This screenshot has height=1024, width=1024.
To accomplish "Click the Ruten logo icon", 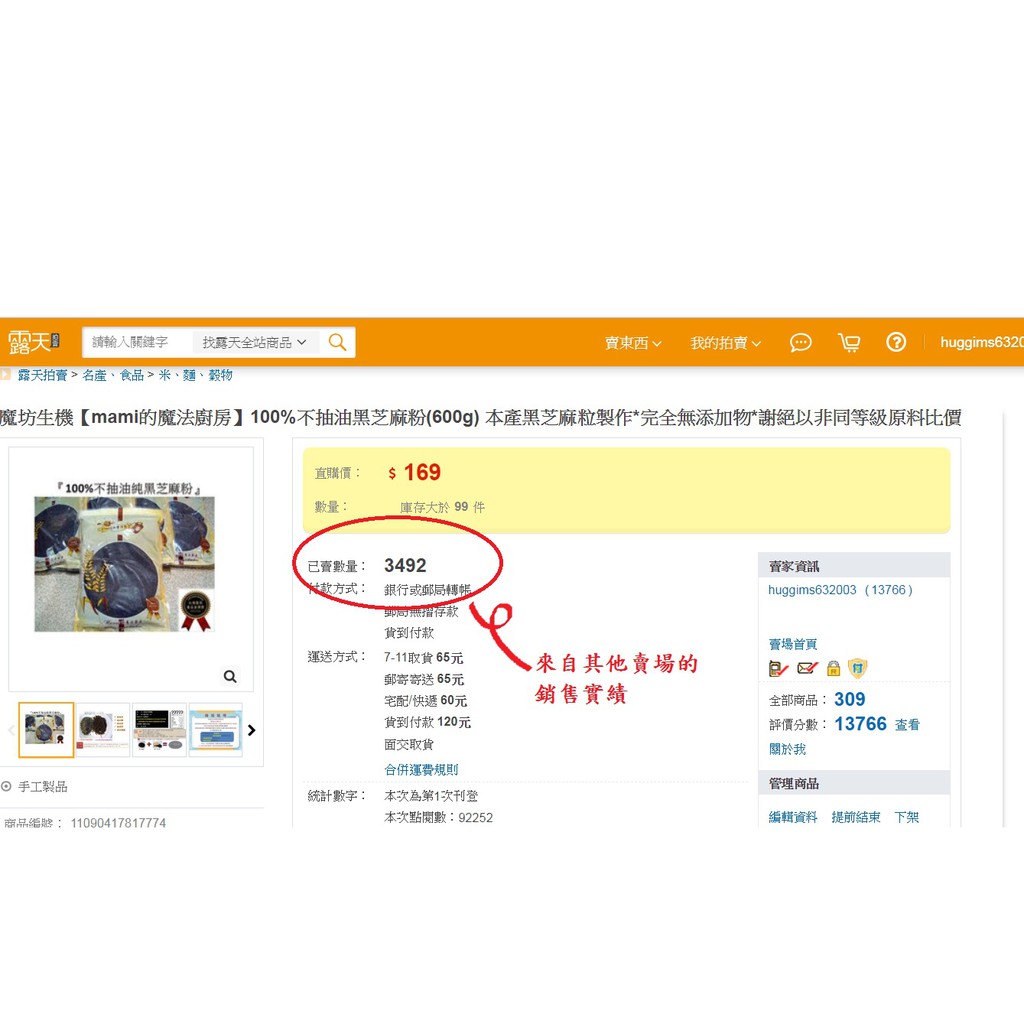I will pos(33,342).
